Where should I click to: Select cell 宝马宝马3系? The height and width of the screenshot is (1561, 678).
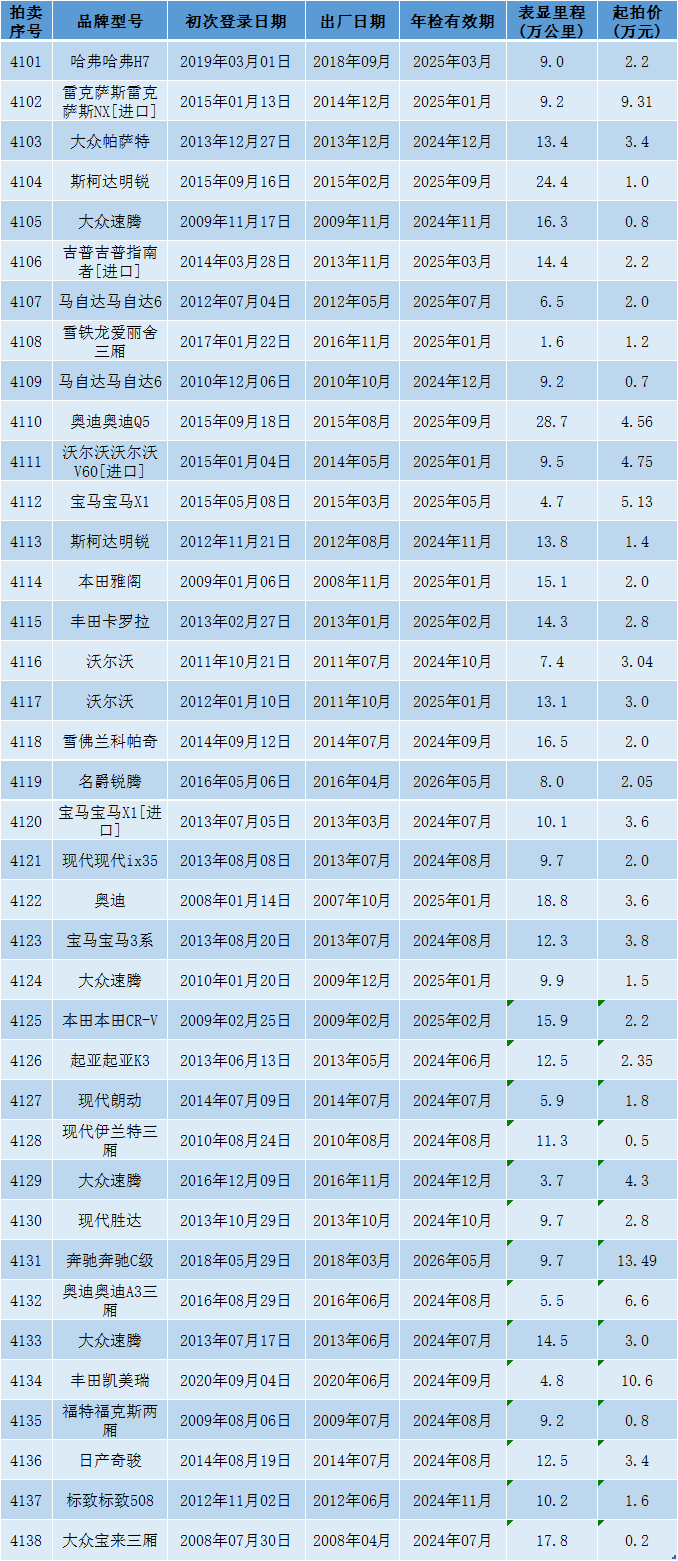tap(110, 941)
